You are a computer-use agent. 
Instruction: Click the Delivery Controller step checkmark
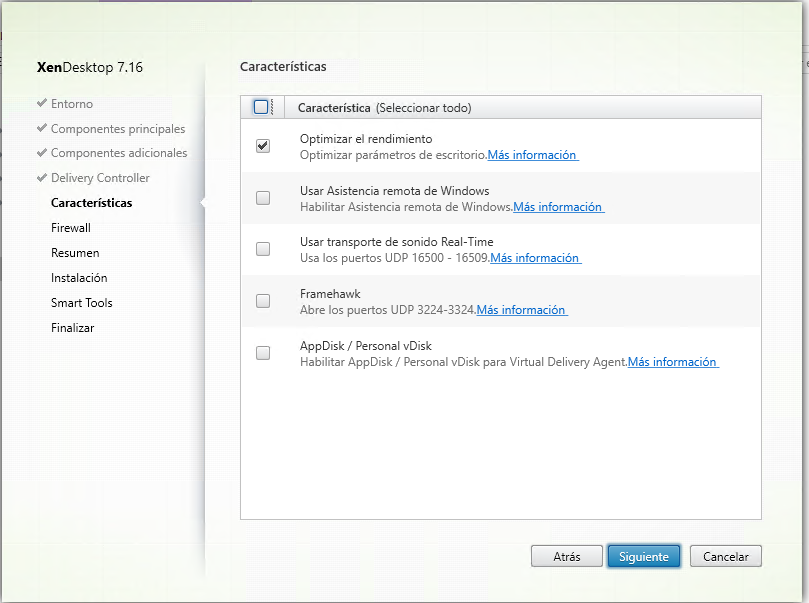42,178
